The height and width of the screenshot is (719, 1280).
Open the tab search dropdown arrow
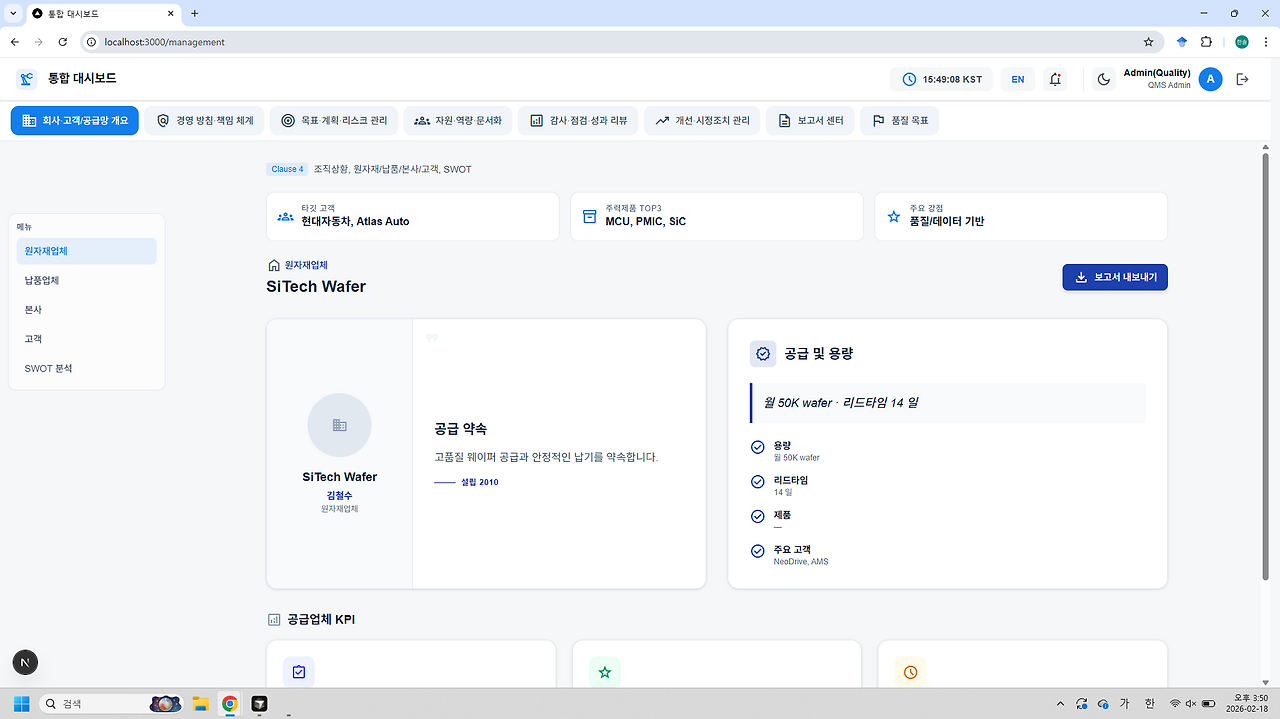pos(13,13)
